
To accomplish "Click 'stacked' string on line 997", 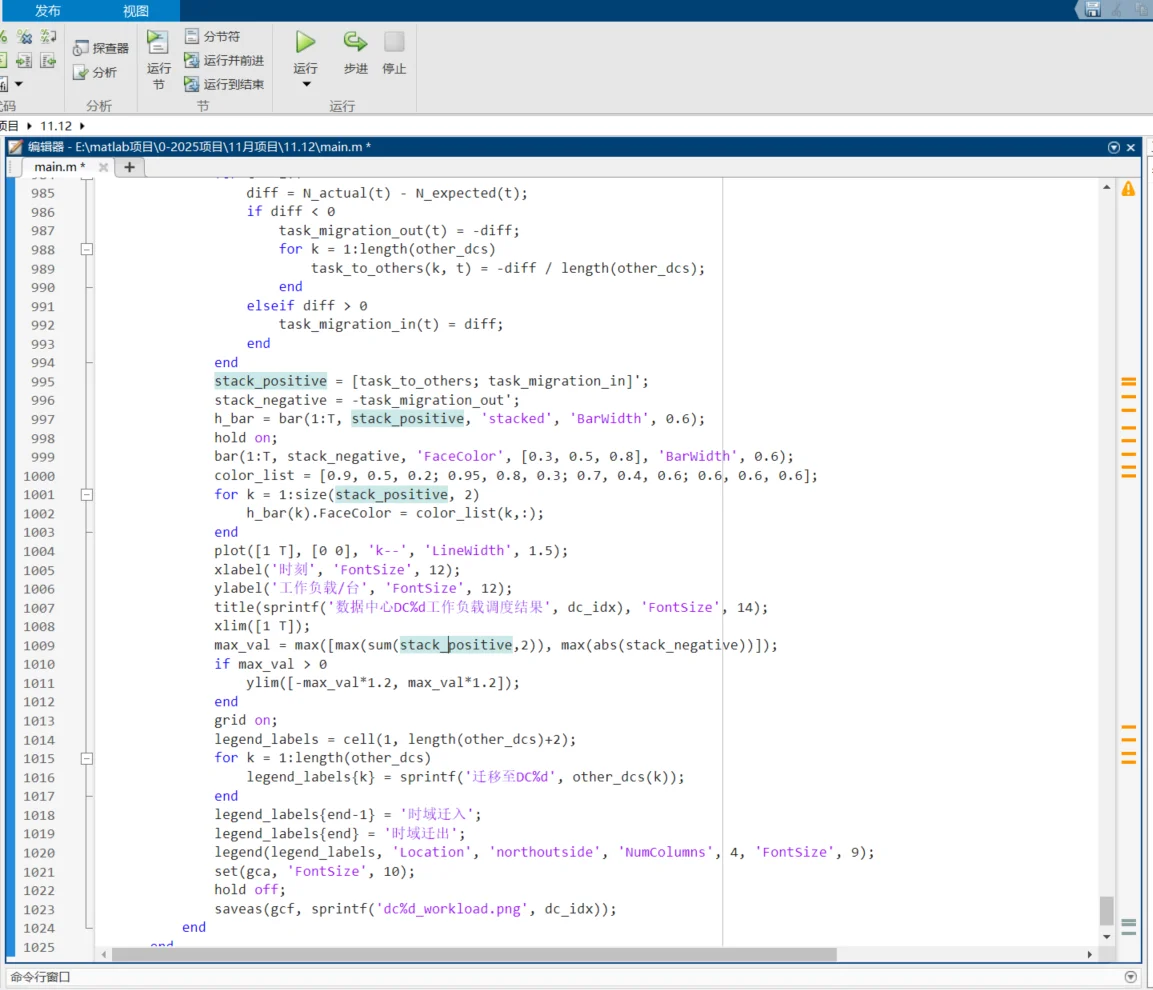I will 517,419.
